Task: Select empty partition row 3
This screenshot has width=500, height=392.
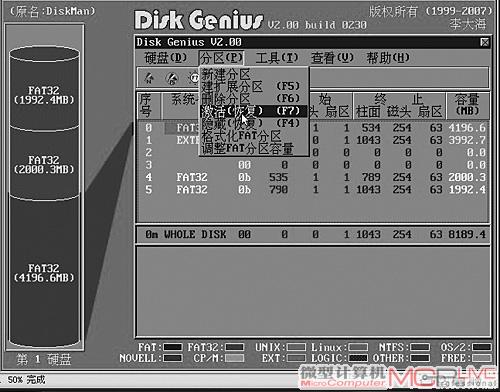Action: coord(313,165)
